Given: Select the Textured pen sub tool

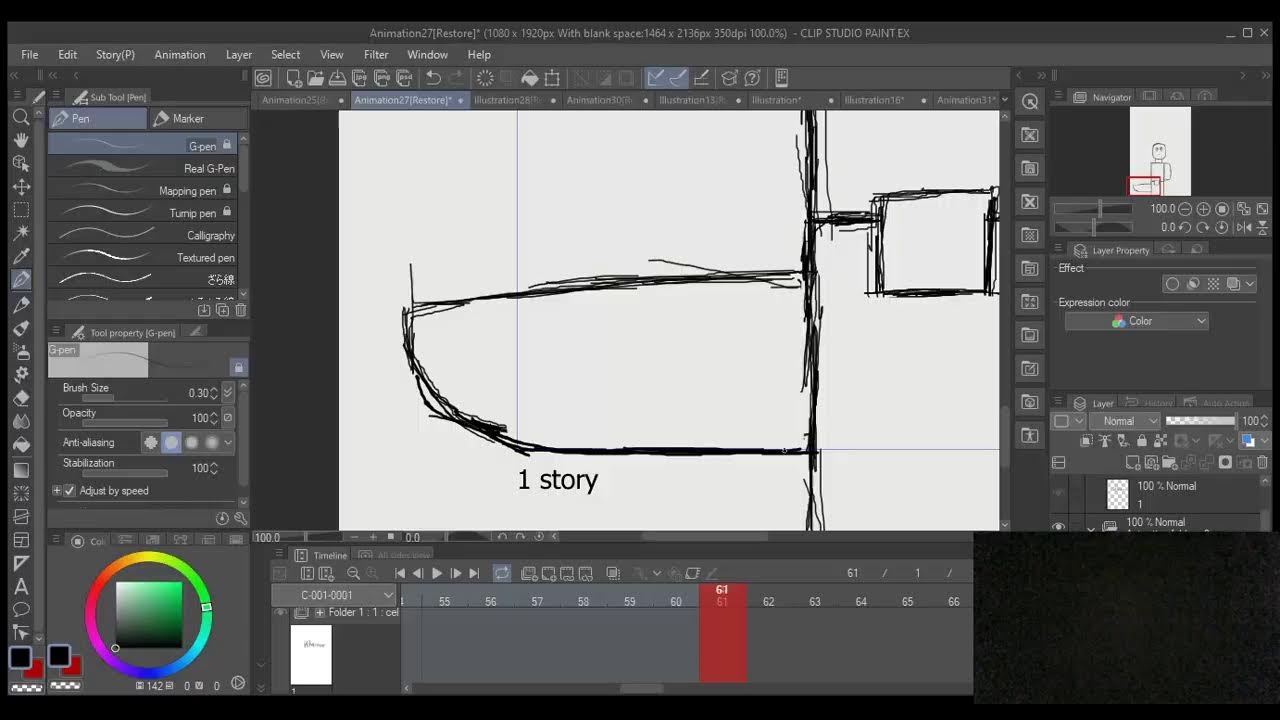Looking at the screenshot, I should (x=143, y=257).
